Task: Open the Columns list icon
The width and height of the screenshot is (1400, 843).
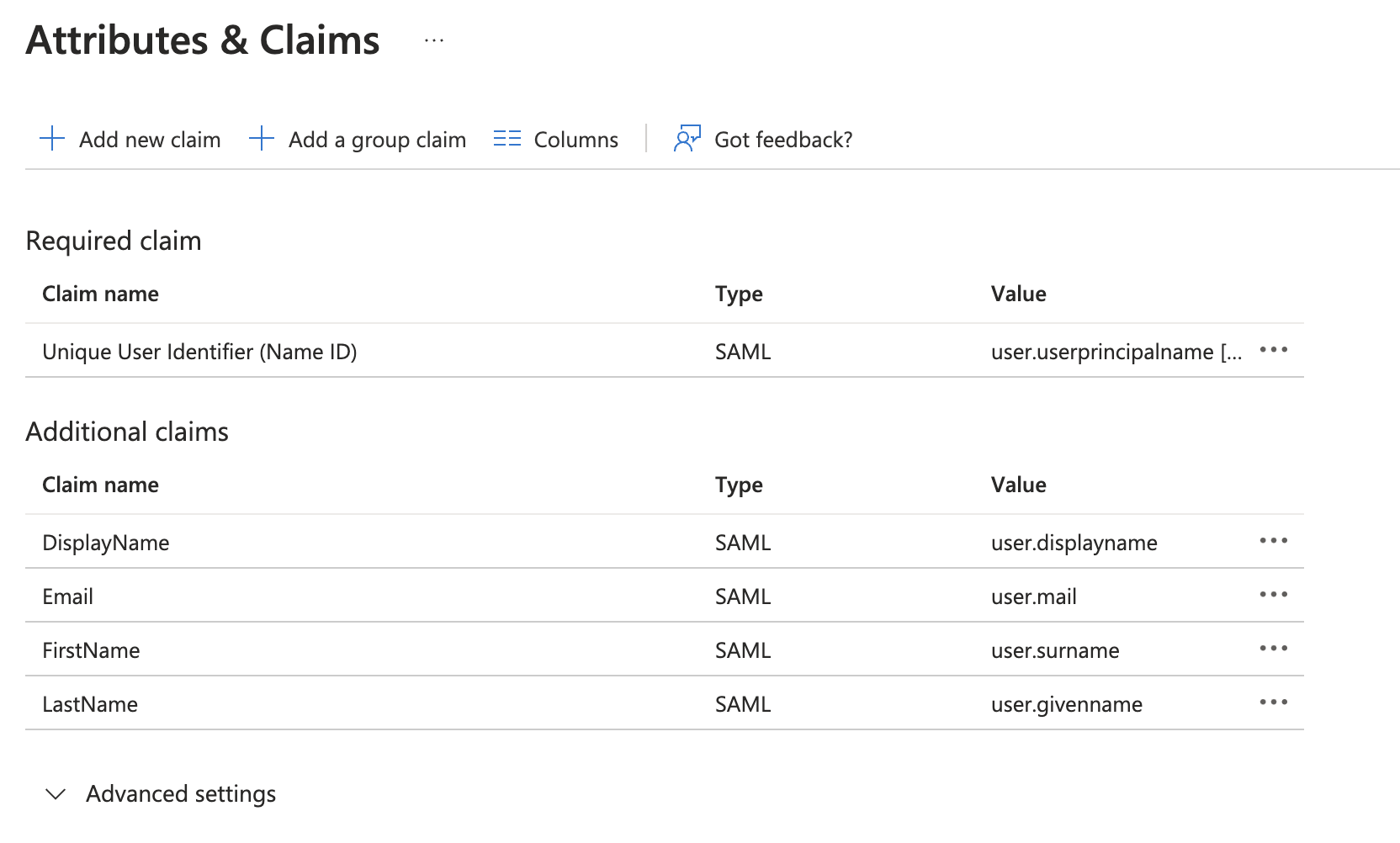Action: pyautogui.click(x=506, y=139)
